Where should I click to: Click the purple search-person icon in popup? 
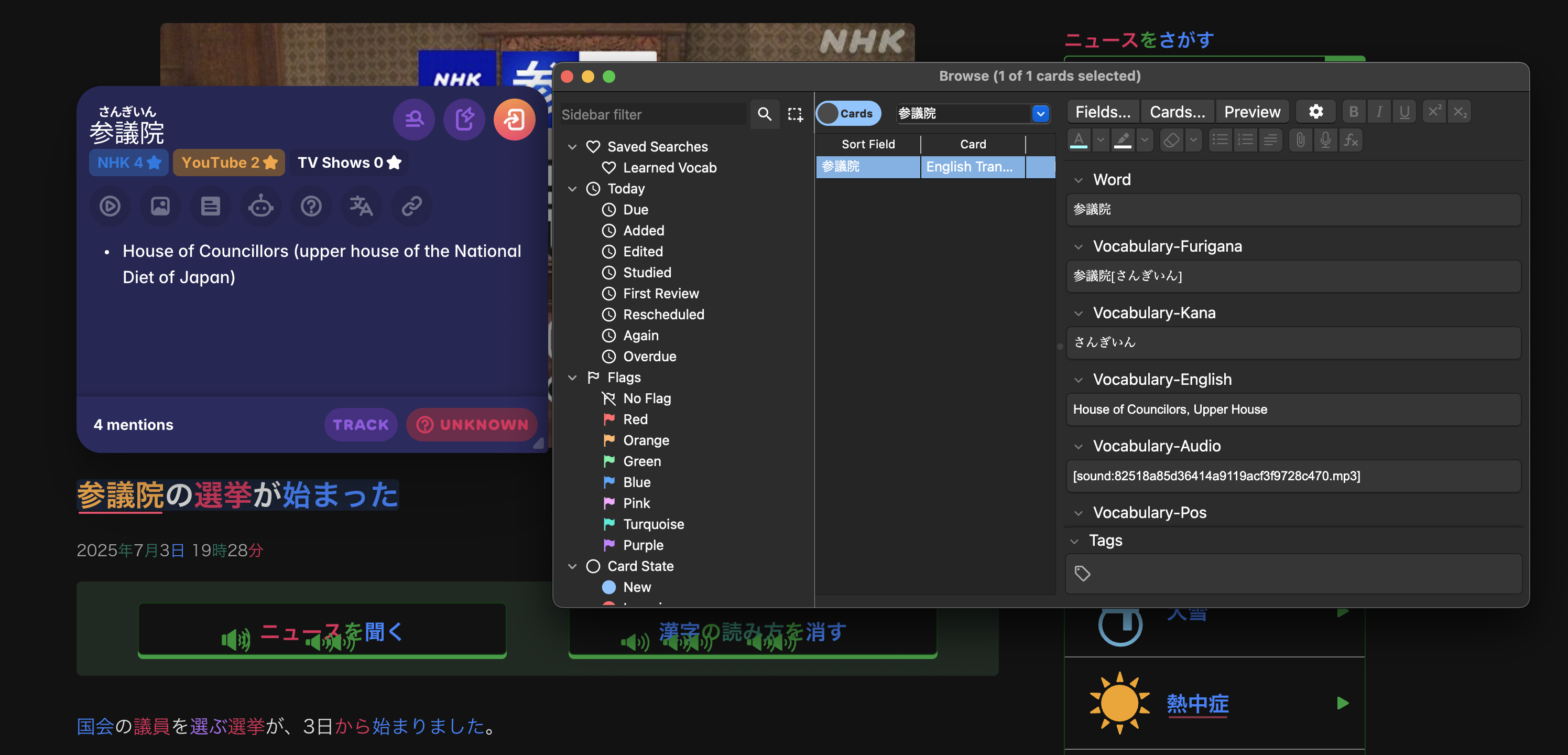(x=414, y=120)
